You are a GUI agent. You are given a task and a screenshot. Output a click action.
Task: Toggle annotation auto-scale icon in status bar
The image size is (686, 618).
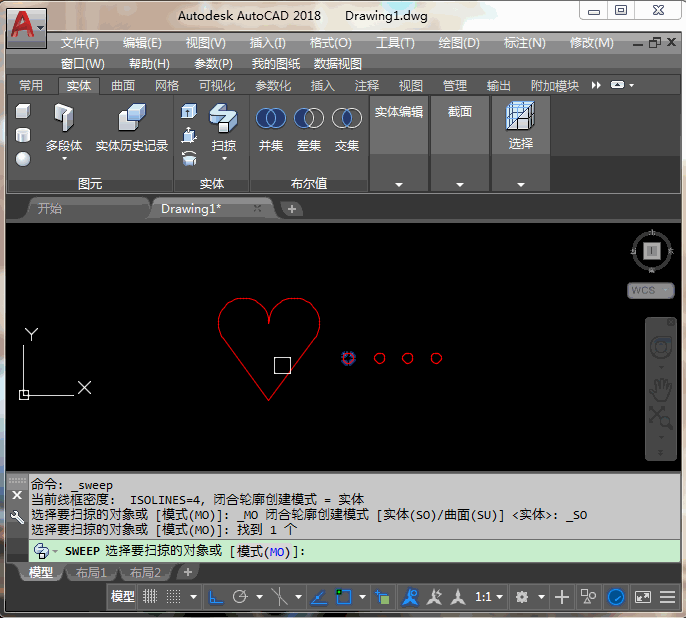pyautogui.click(x=434, y=597)
